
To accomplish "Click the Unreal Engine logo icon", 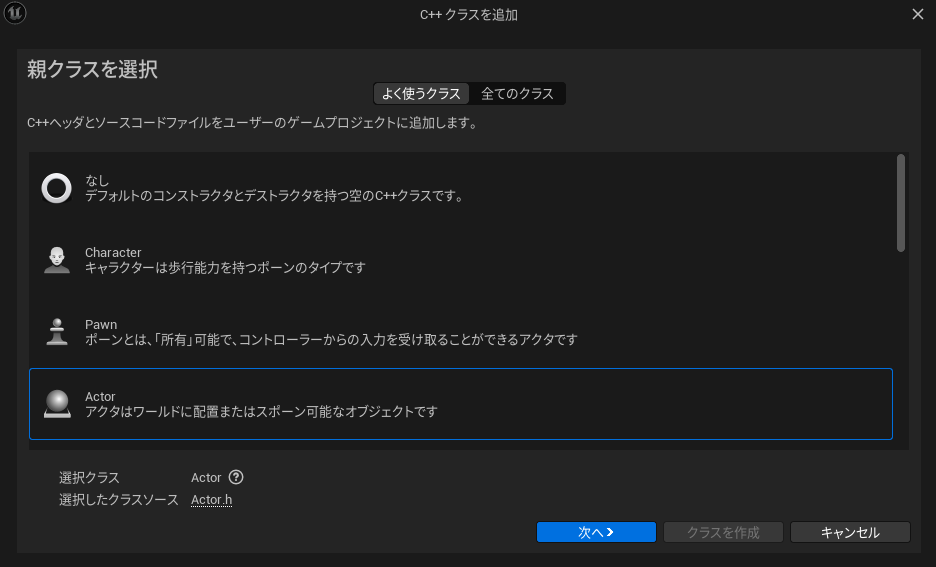I will tap(15, 13).
